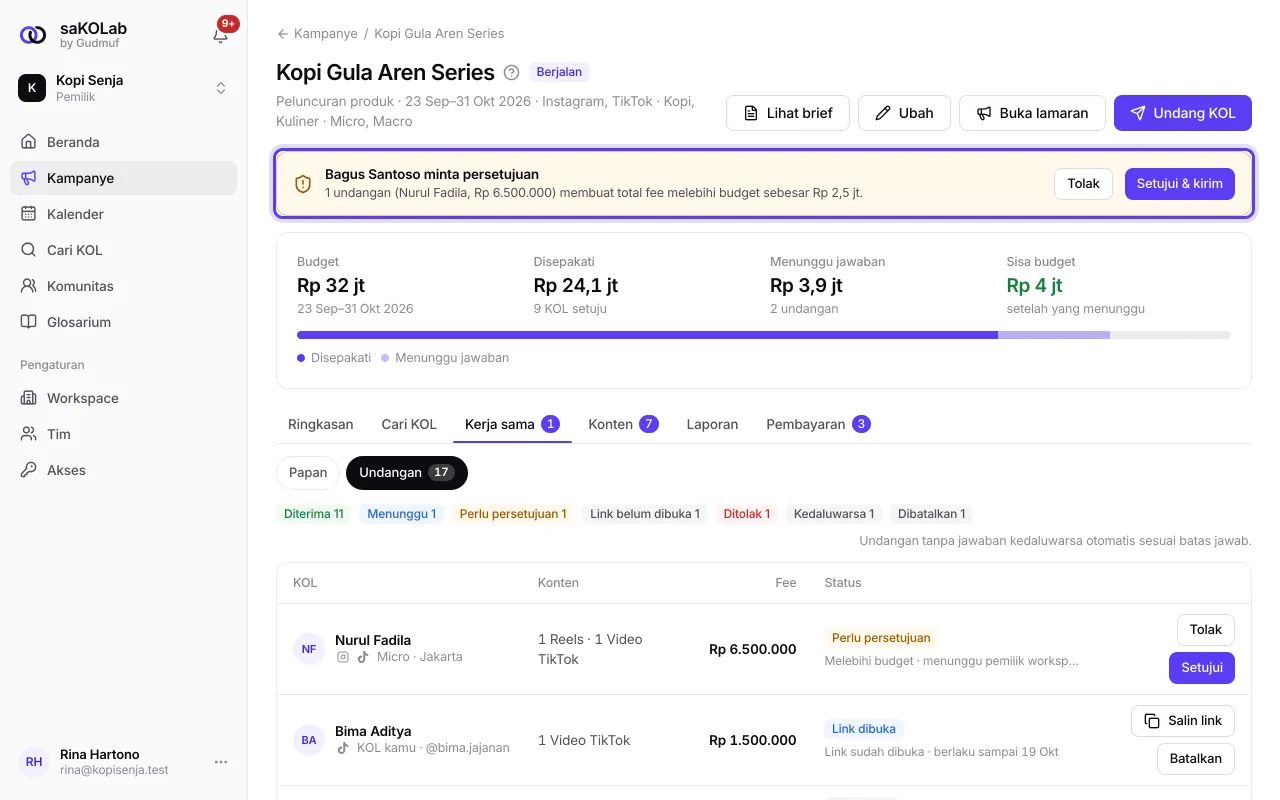Filter invitations by Diterima 11
Screen dimensions: 1280x800
pyautogui.click(x=314, y=514)
